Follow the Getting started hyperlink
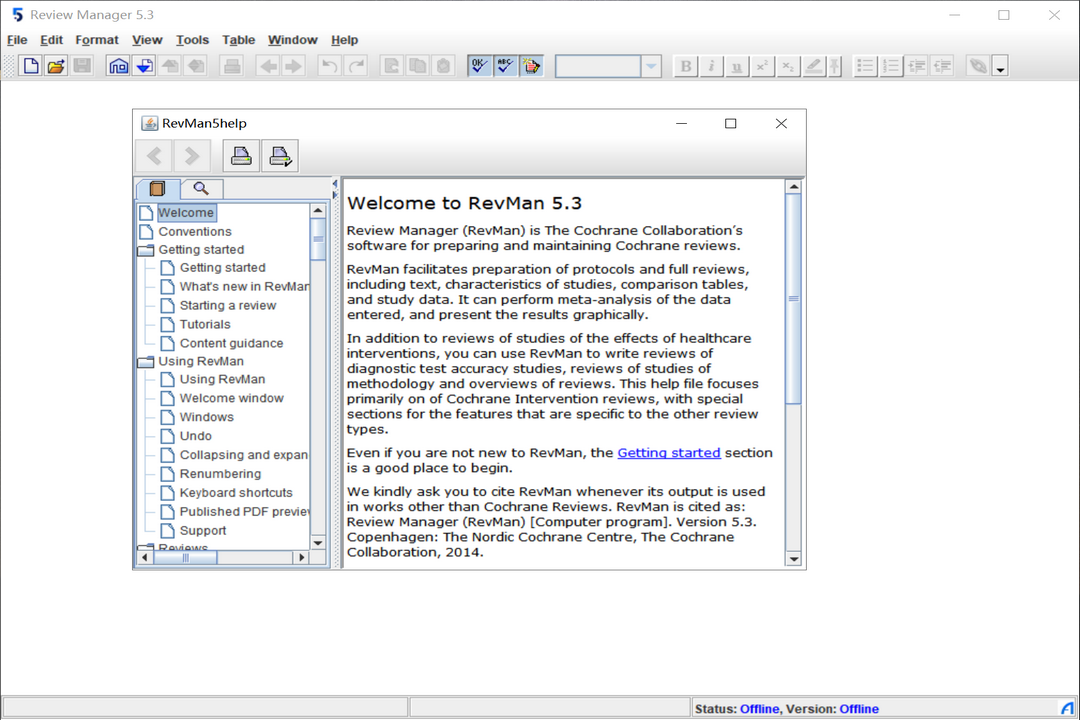This screenshot has width=1080, height=720. pyautogui.click(x=668, y=452)
